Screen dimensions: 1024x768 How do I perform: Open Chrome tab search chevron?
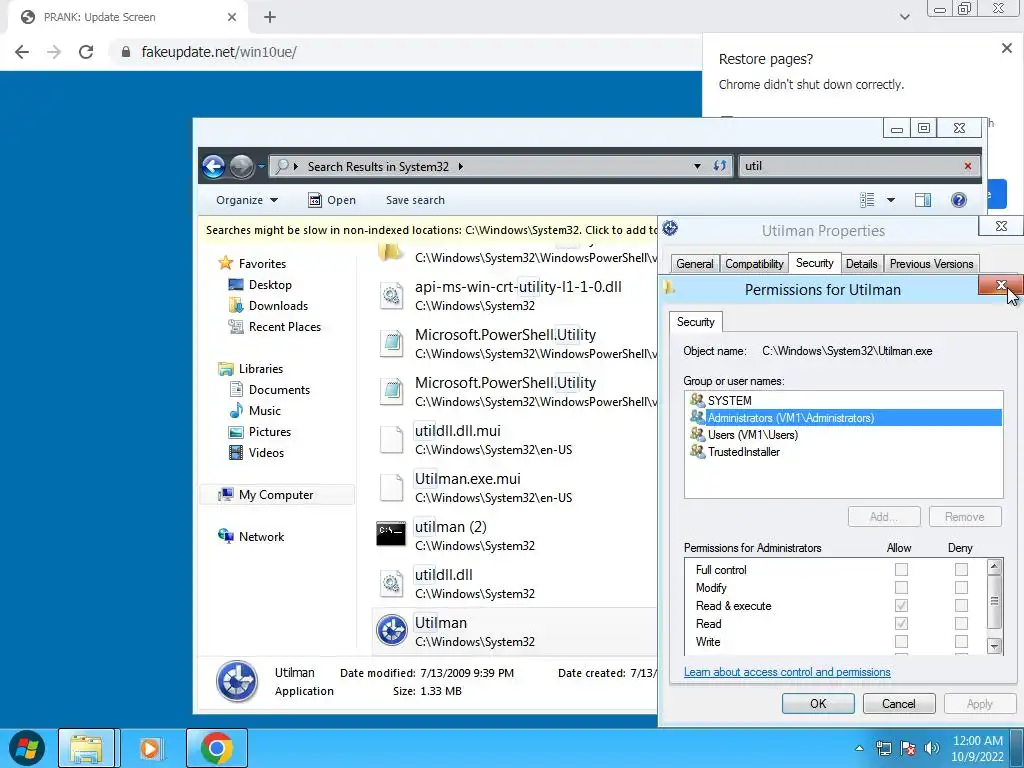[x=904, y=17]
